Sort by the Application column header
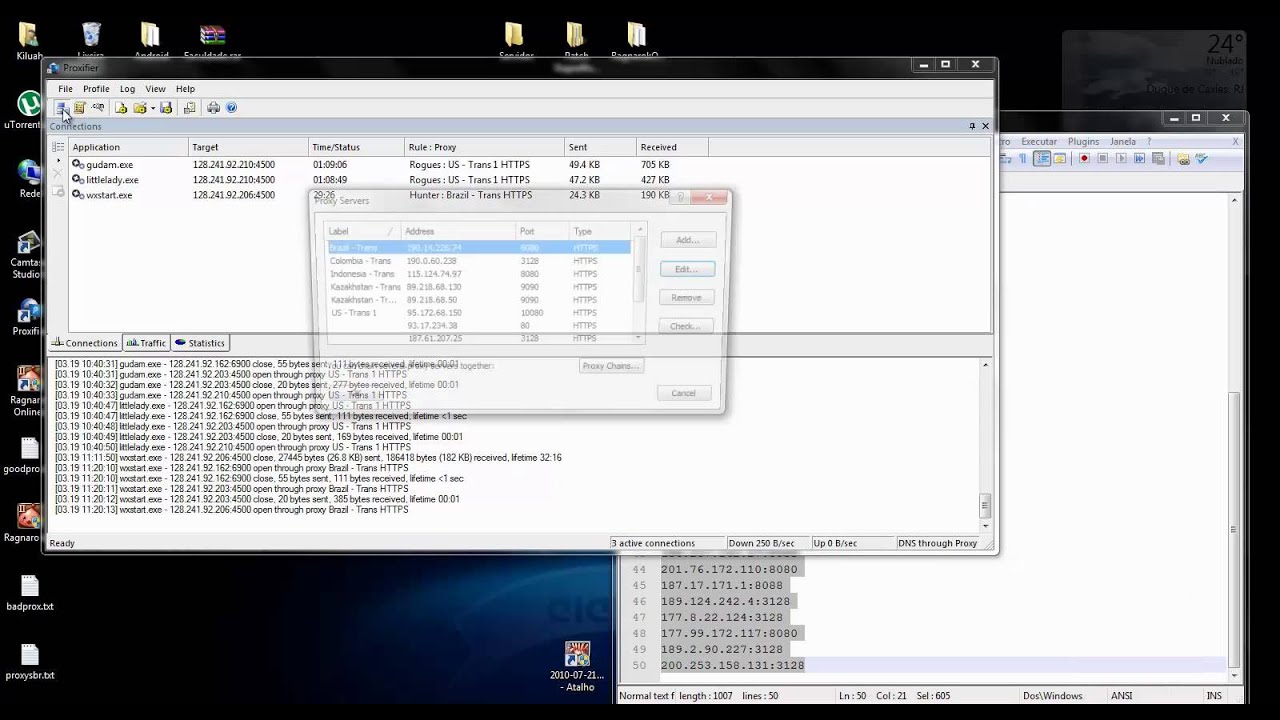Image resolution: width=1280 pixels, height=720 pixels. click(x=128, y=147)
